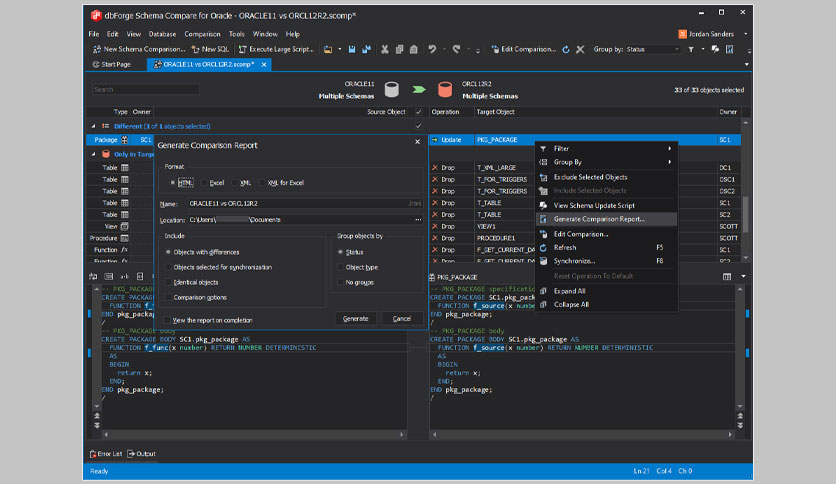
Task: Open the Comparison menu
Action: click(202, 34)
